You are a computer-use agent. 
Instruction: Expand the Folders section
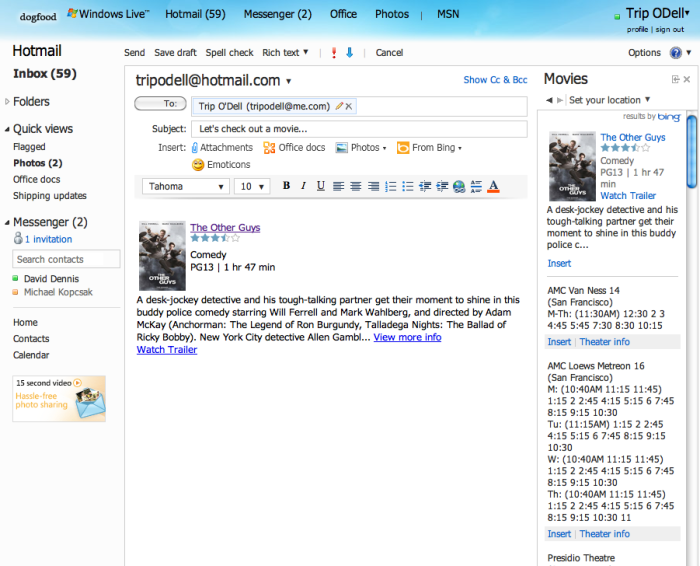click(x=7, y=102)
